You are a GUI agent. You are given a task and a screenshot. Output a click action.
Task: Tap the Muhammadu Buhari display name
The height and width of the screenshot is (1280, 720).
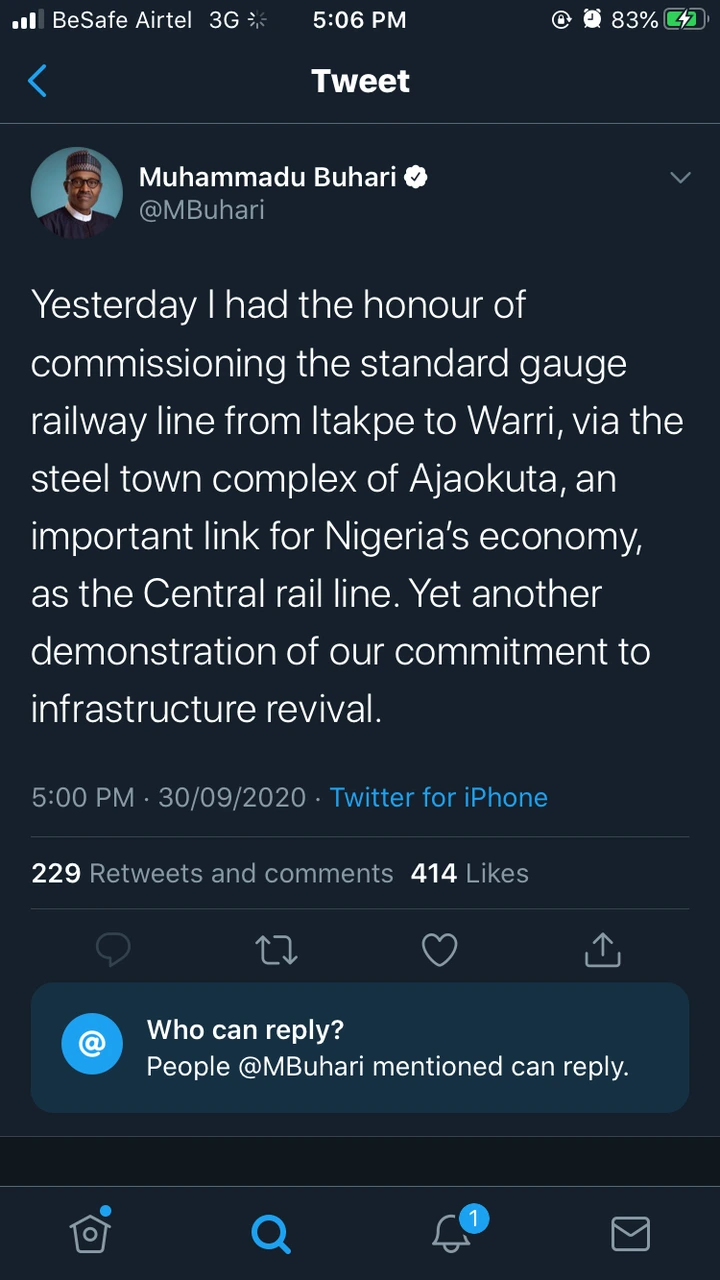267,177
